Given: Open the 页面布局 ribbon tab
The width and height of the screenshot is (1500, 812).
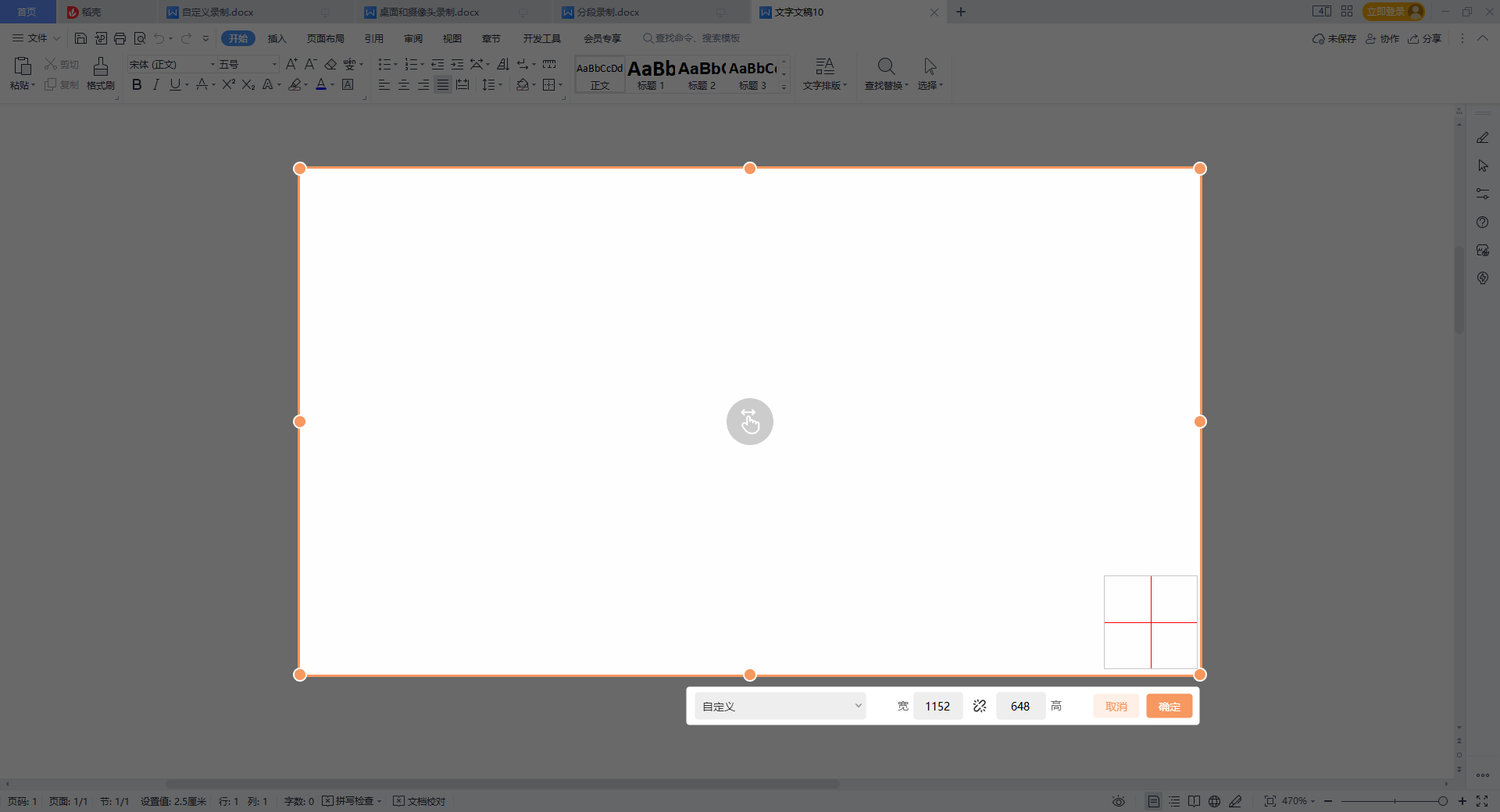Looking at the screenshot, I should [x=325, y=38].
